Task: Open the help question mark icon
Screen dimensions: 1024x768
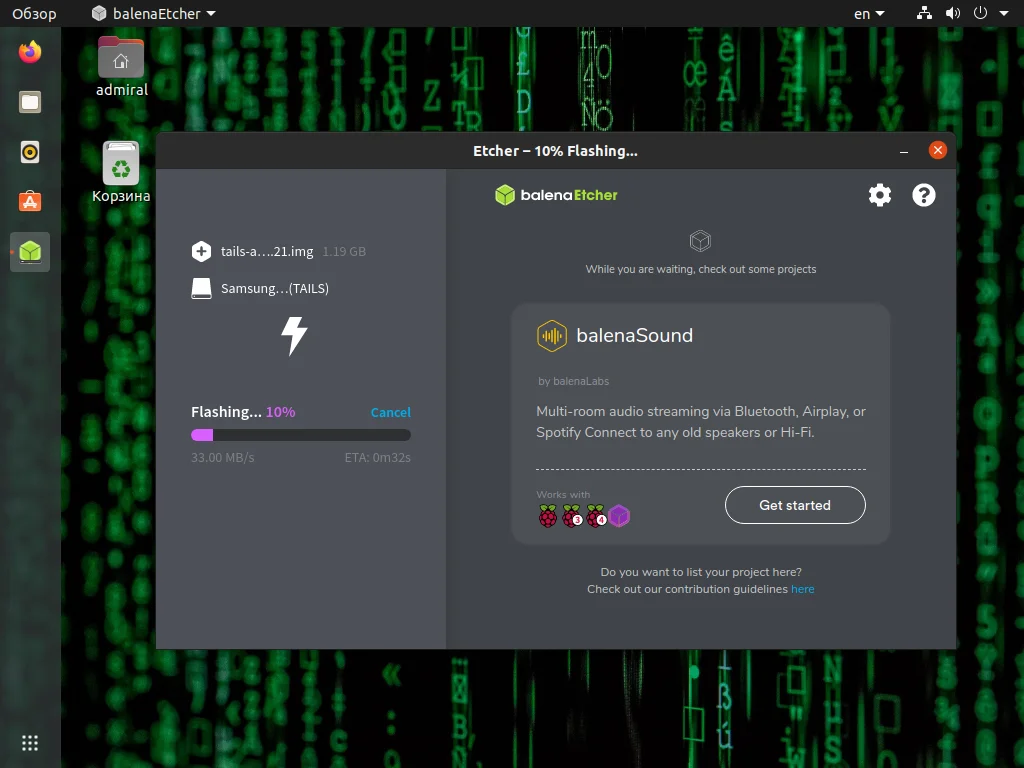Action: click(923, 195)
